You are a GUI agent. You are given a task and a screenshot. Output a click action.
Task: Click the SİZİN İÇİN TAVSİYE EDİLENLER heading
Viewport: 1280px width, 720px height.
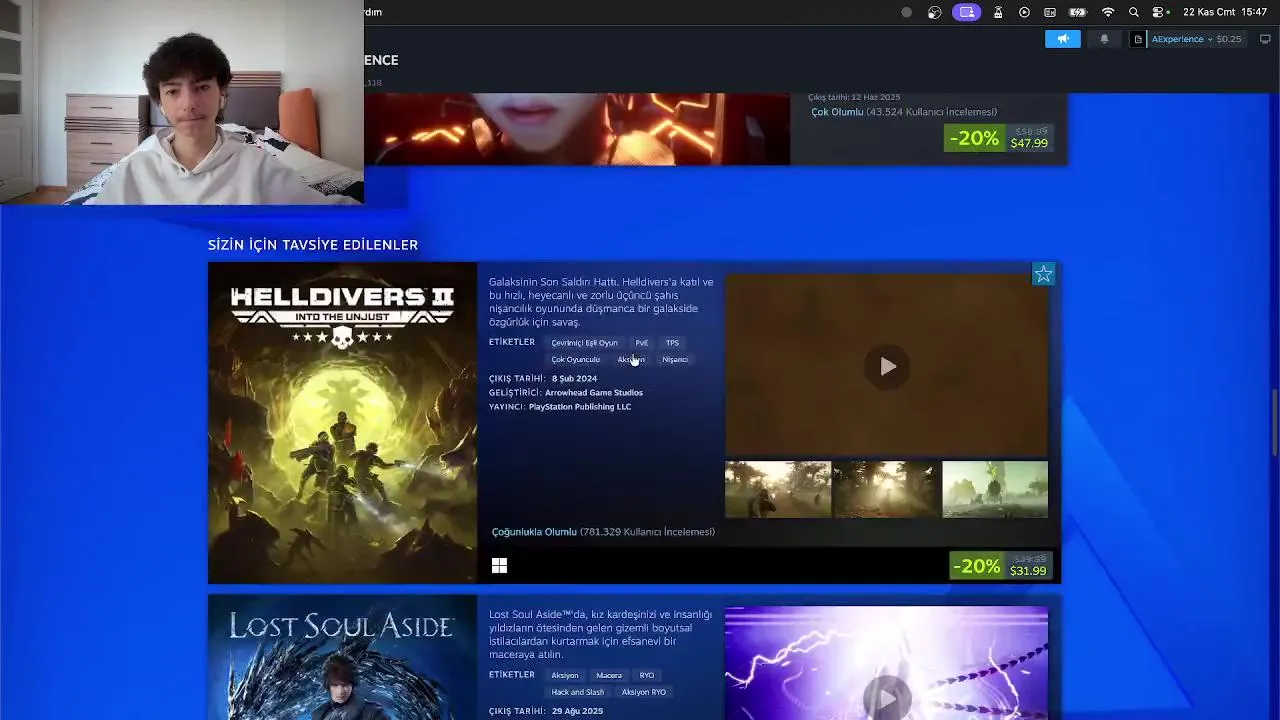click(313, 245)
